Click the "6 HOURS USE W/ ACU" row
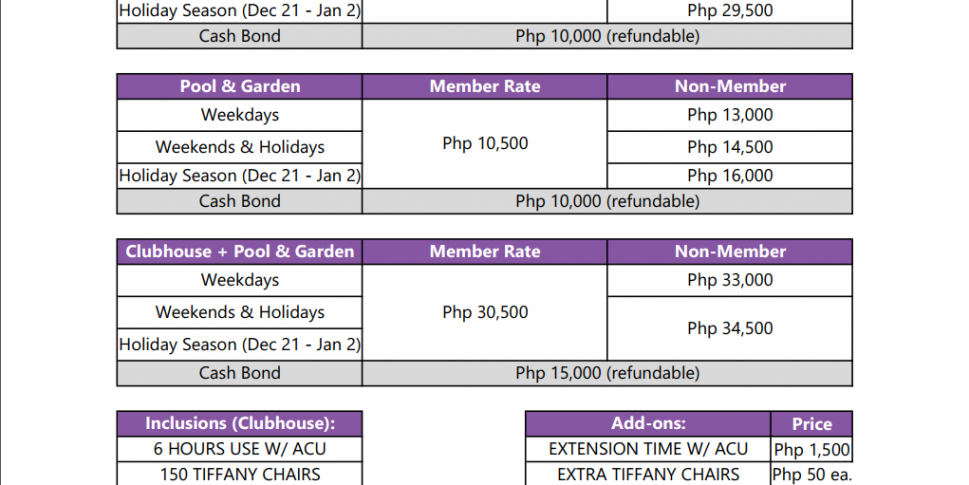The height and width of the screenshot is (485, 969). 240,449
